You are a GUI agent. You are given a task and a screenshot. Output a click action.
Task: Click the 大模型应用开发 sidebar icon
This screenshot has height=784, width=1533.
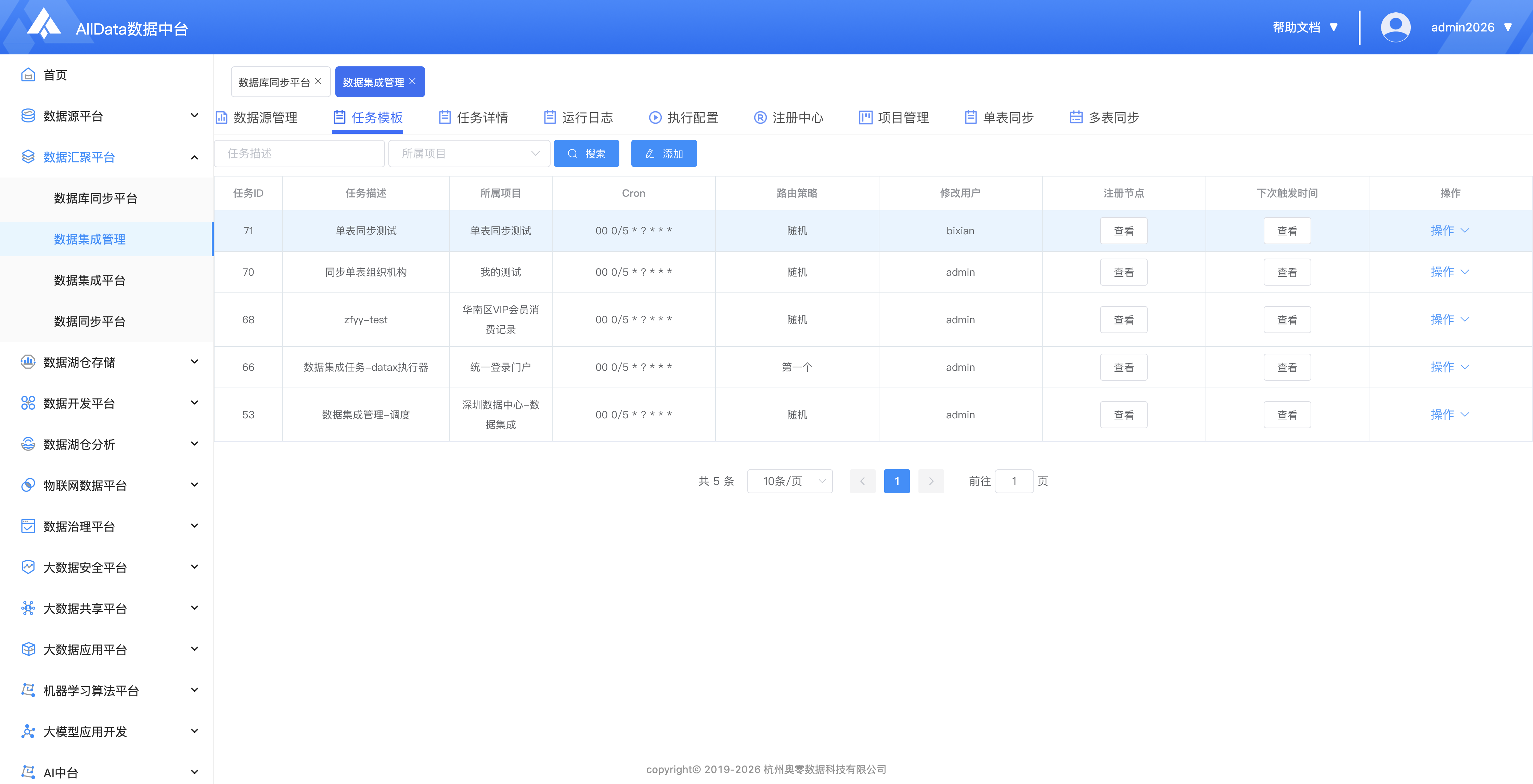[x=28, y=732]
